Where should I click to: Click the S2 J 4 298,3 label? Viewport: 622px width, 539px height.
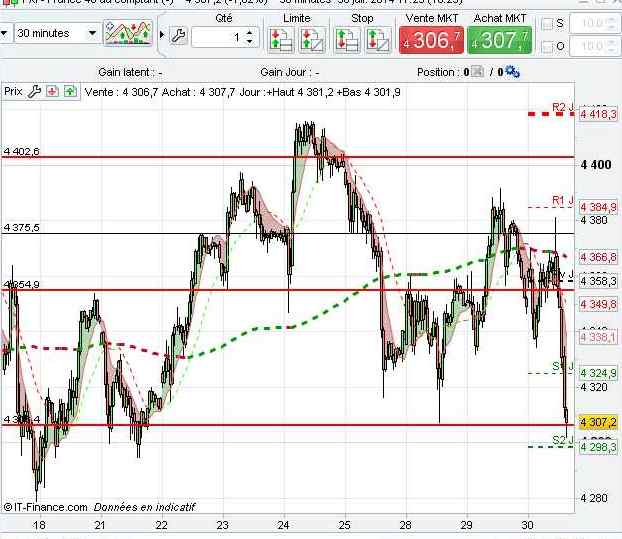coord(598,447)
